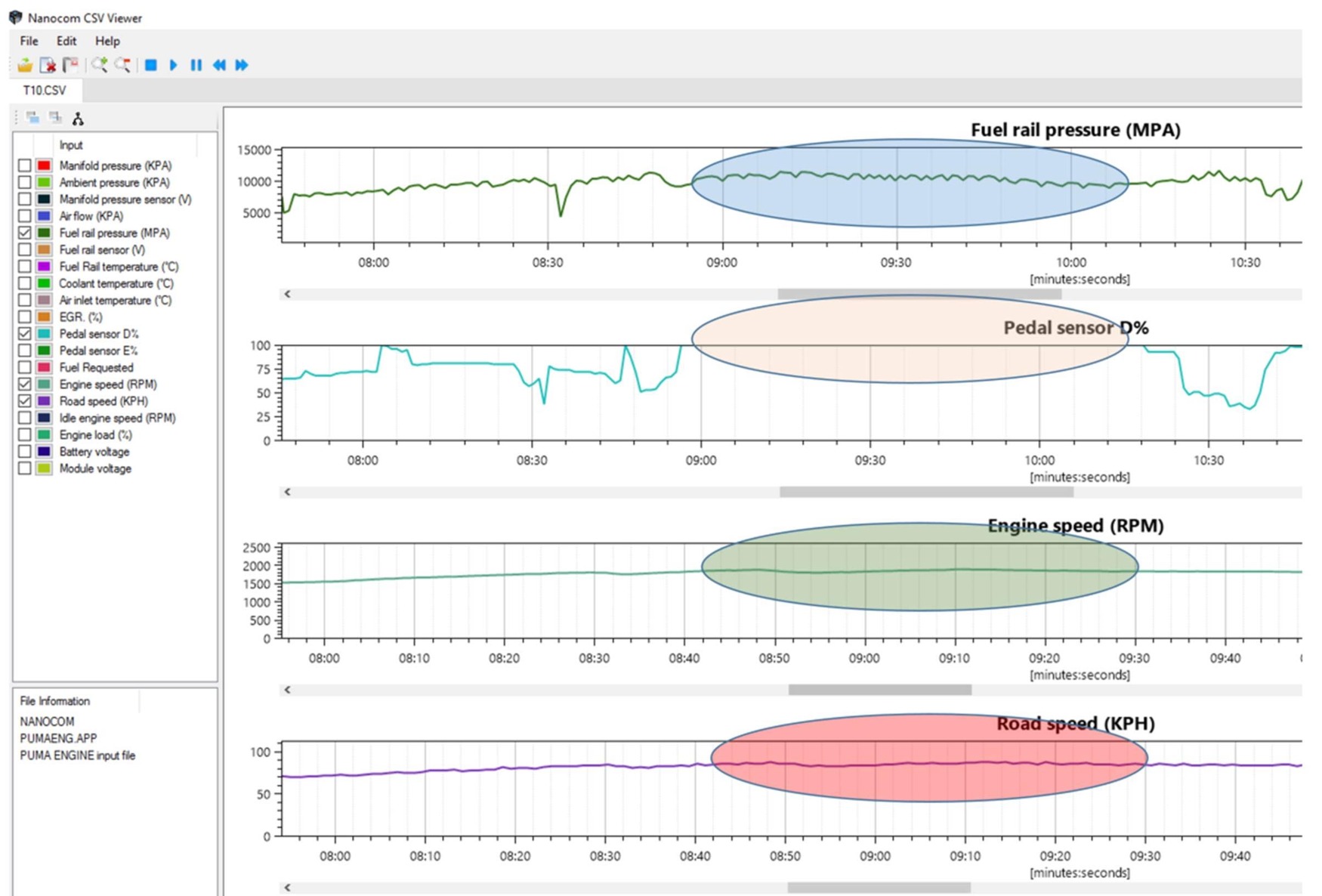Click left arrow of Road speed scrollbar
1322x896 pixels.
(287, 888)
